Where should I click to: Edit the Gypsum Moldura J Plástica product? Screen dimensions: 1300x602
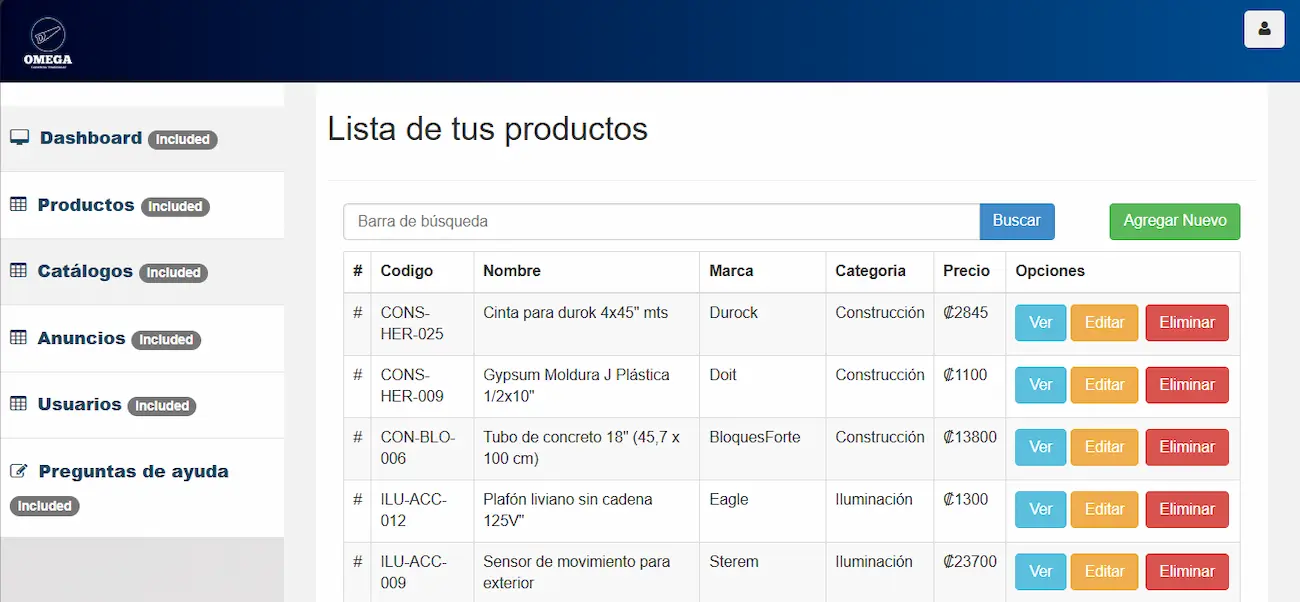pos(1104,385)
